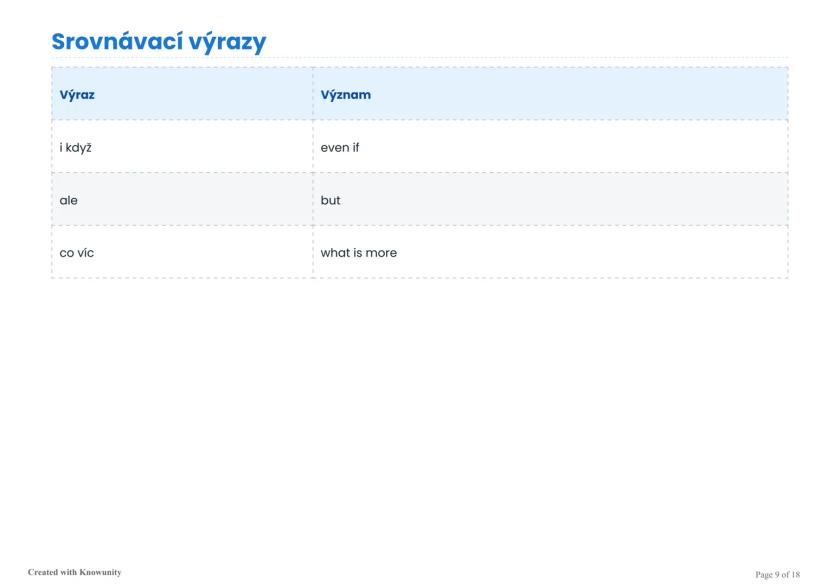Click the "Srovnávací výrazy" page heading
The width and height of the screenshot is (828, 586).
[x=158, y=42]
